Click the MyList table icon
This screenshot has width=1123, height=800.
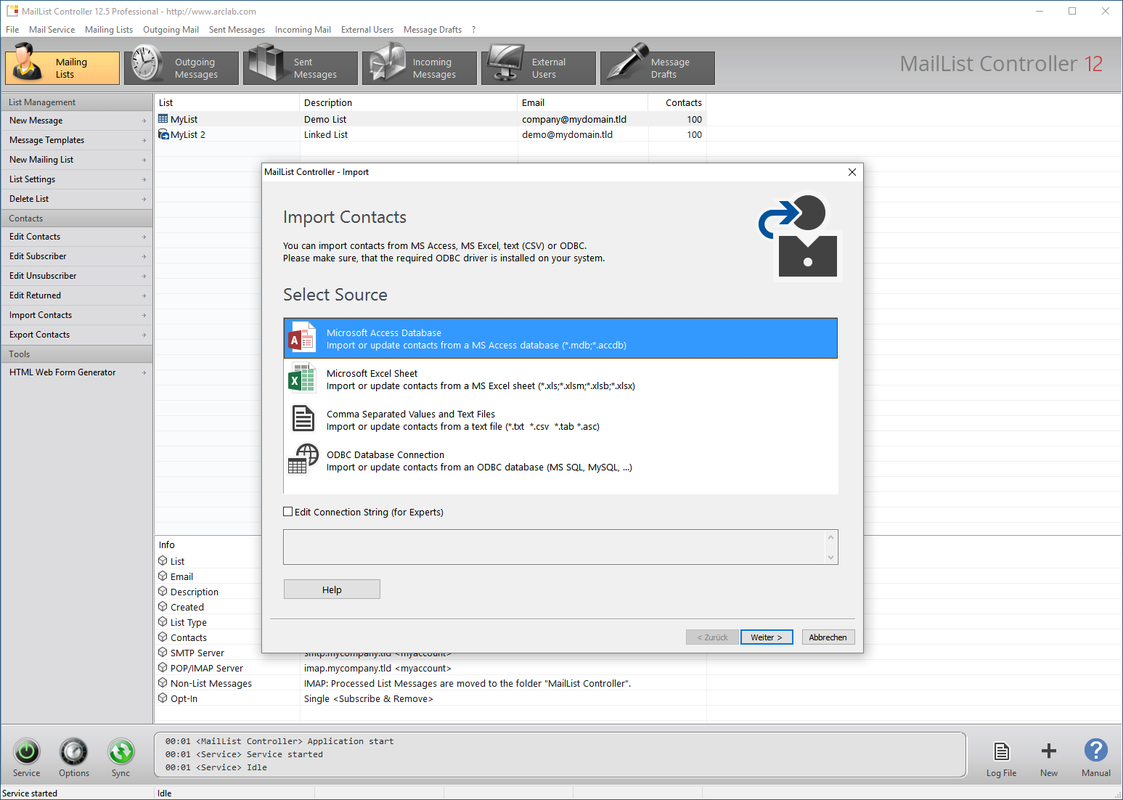coord(163,120)
